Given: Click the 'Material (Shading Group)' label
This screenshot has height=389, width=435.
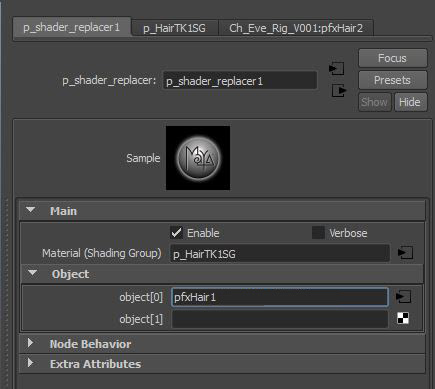Looking at the screenshot, I should click(x=102, y=254).
